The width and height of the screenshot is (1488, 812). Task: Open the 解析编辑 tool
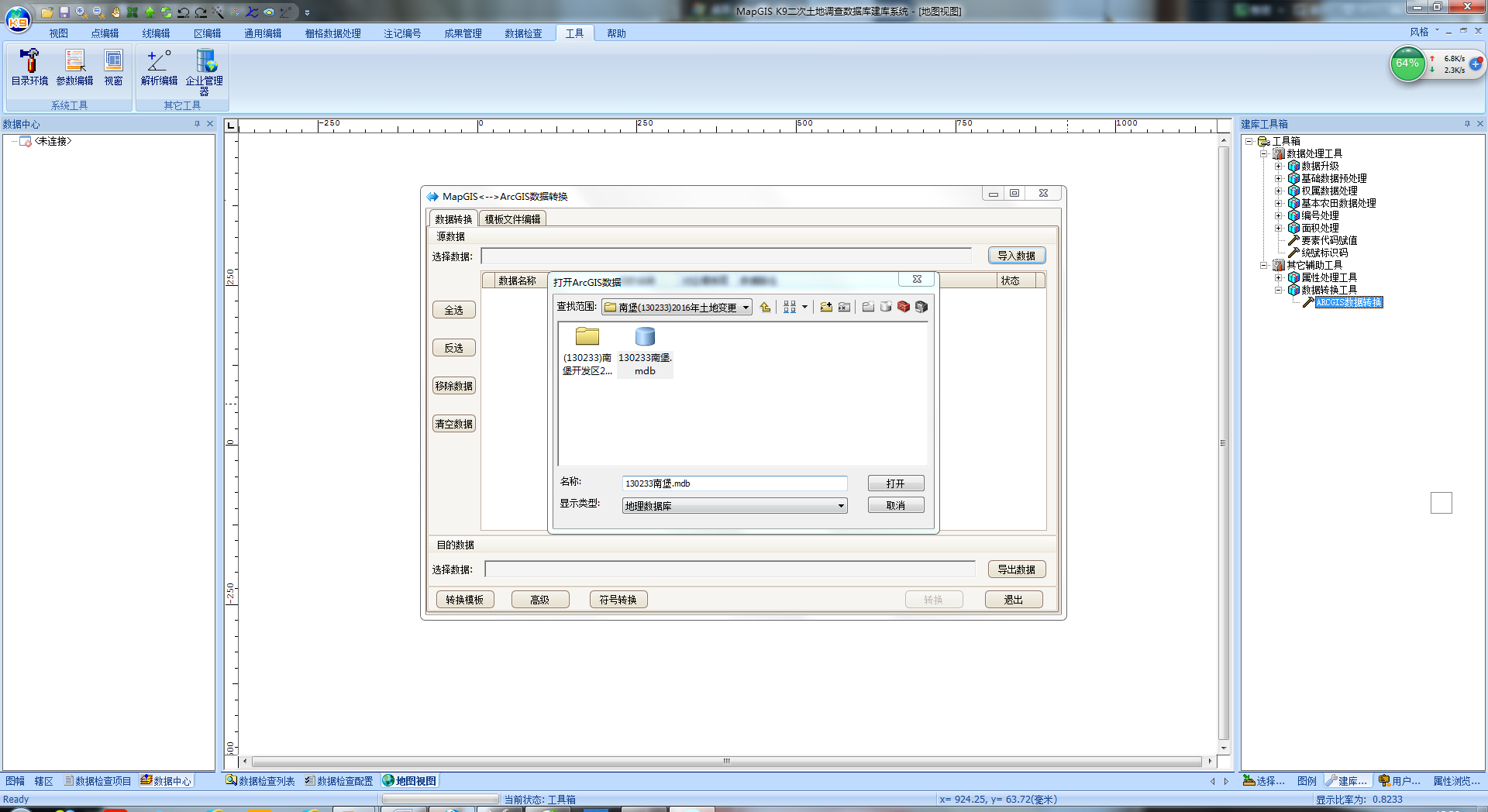tap(159, 67)
